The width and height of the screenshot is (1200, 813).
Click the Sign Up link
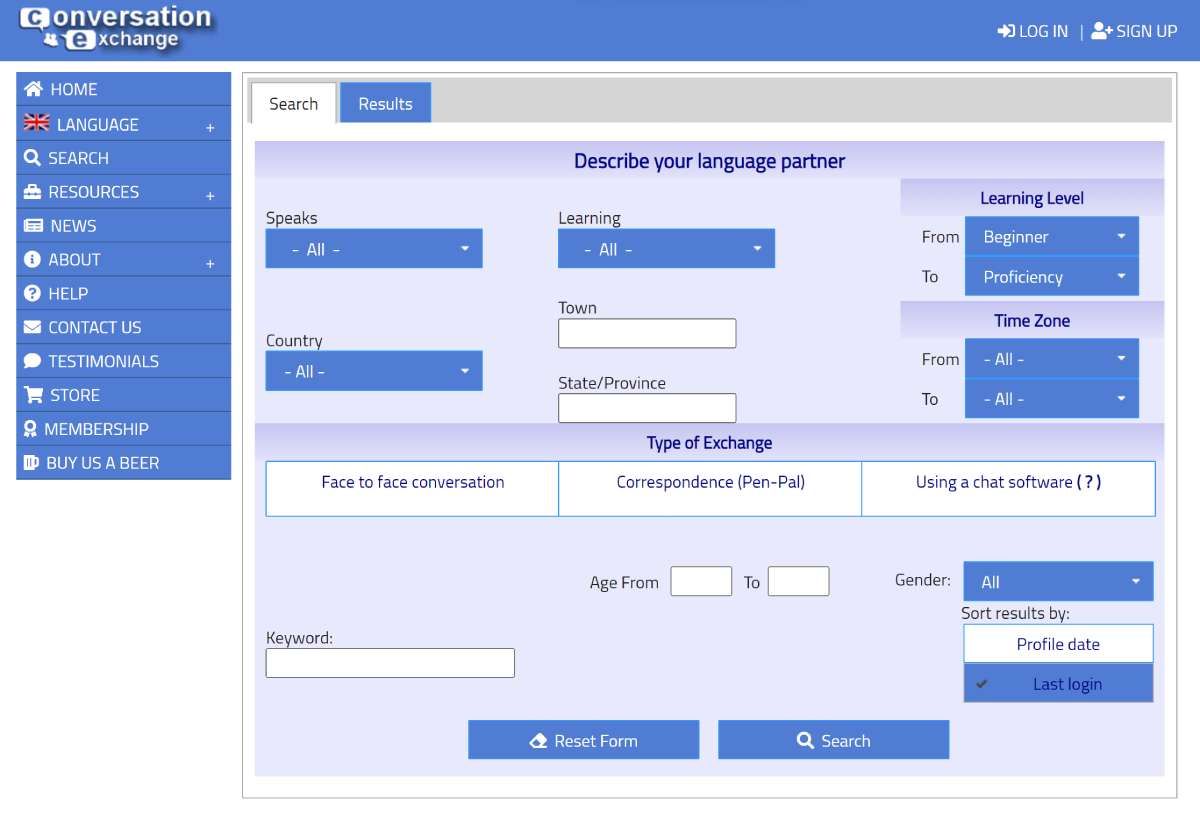1134,31
